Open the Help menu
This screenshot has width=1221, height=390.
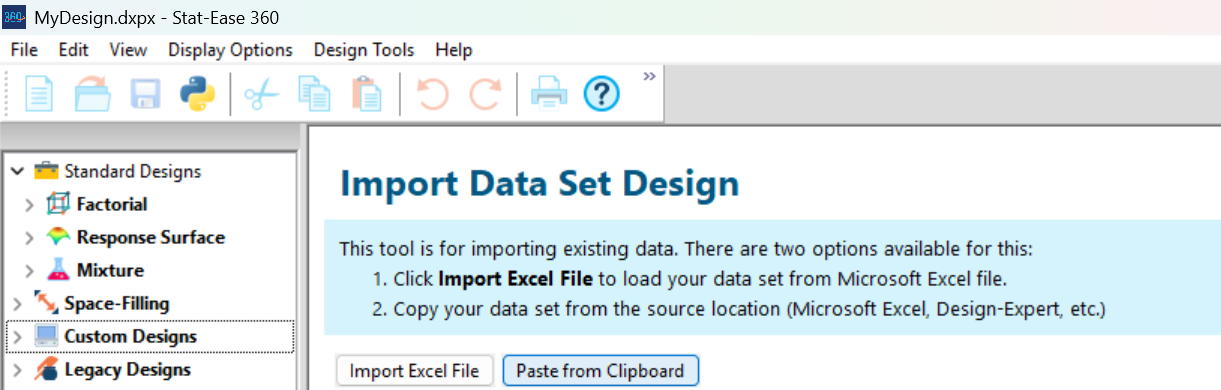tap(454, 50)
